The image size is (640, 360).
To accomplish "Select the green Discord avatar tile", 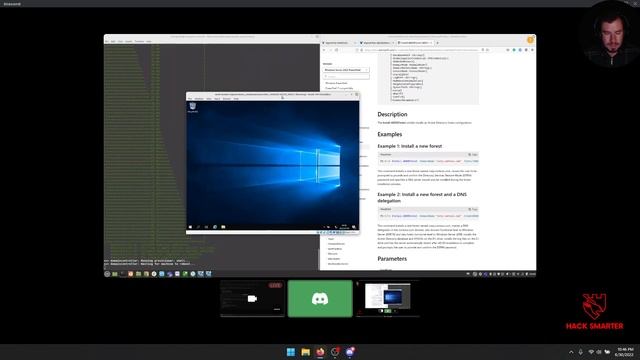I will (320, 298).
